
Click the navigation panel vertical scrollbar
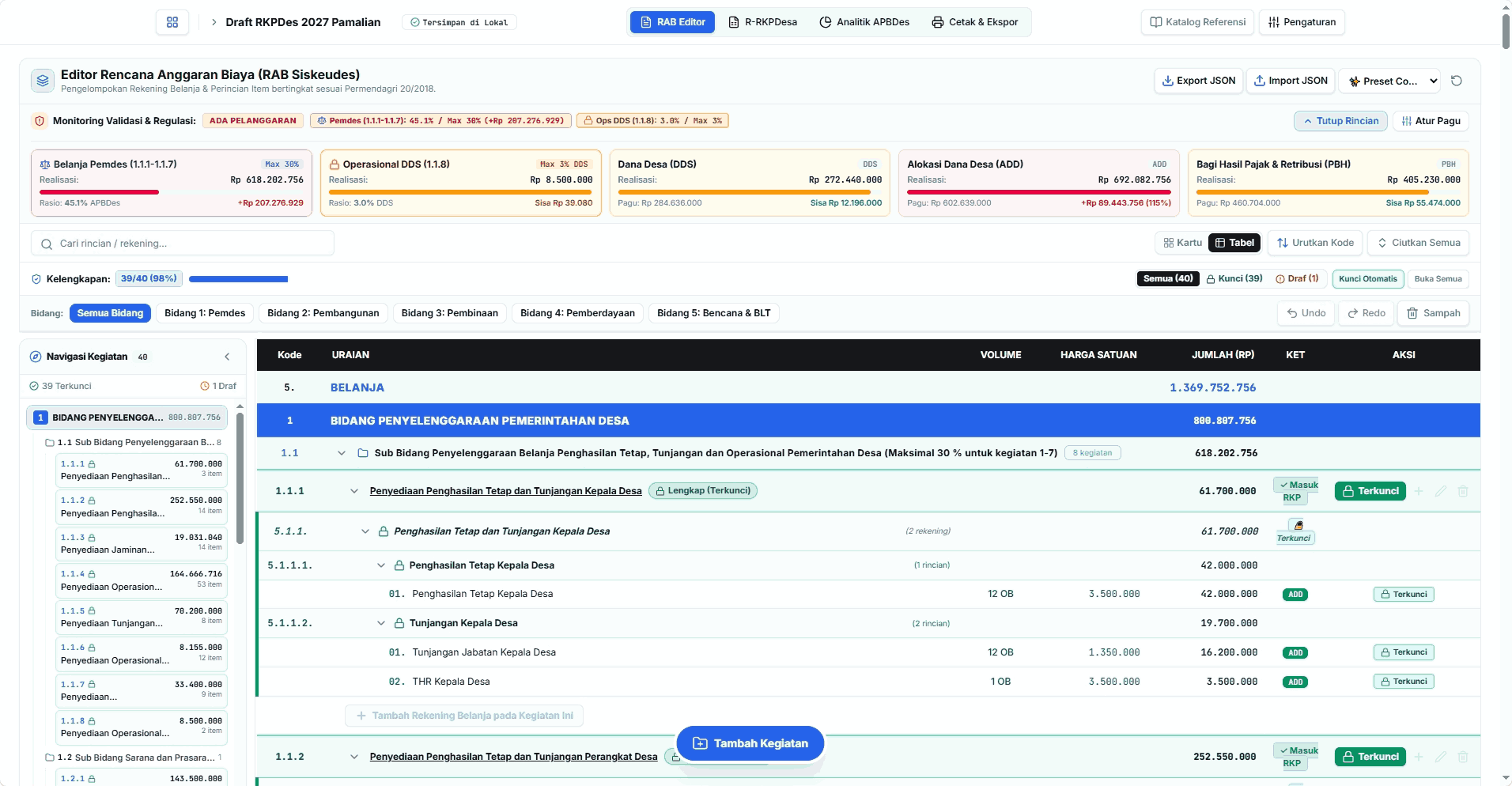point(240,478)
